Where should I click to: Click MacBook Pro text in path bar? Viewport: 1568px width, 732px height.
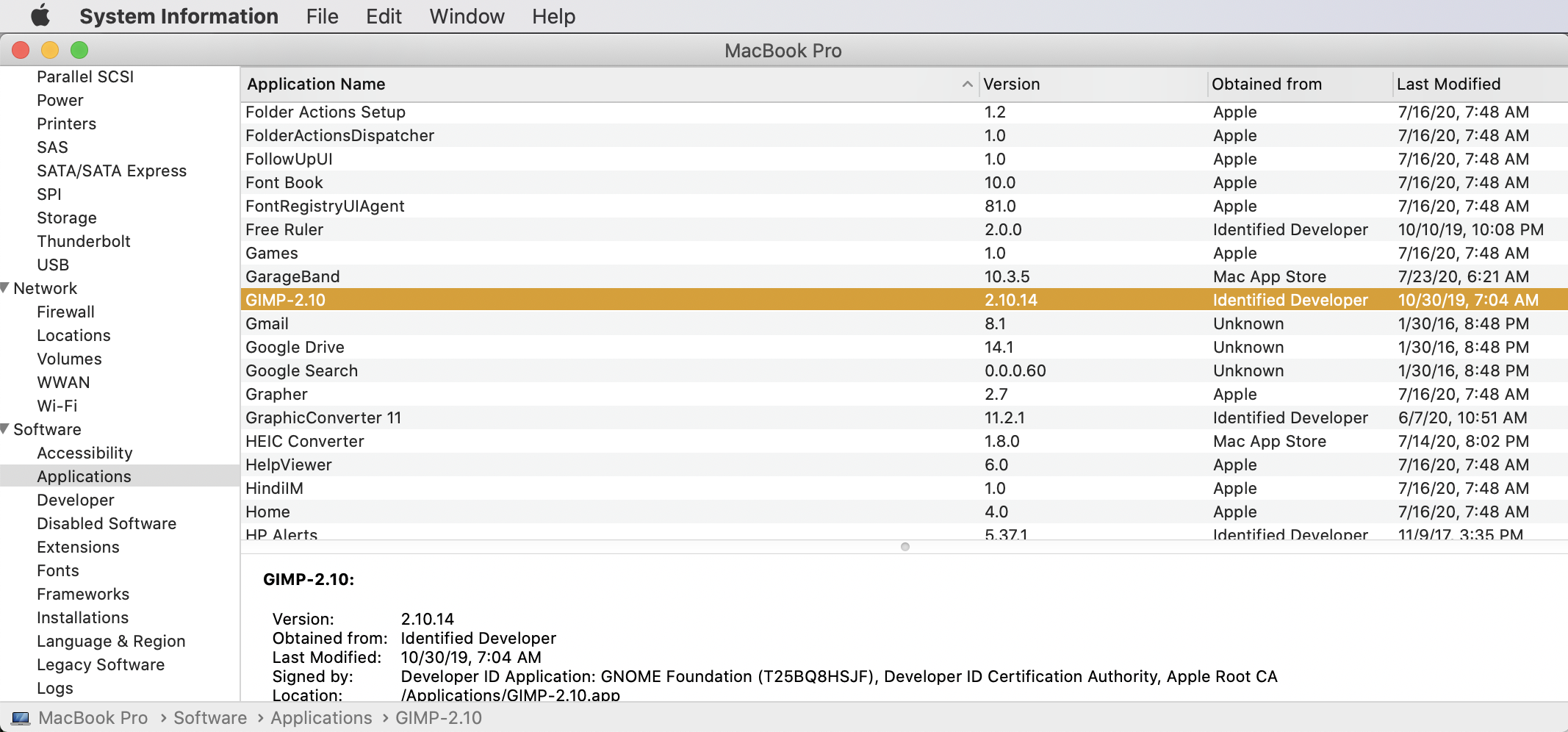coord(93,718)
